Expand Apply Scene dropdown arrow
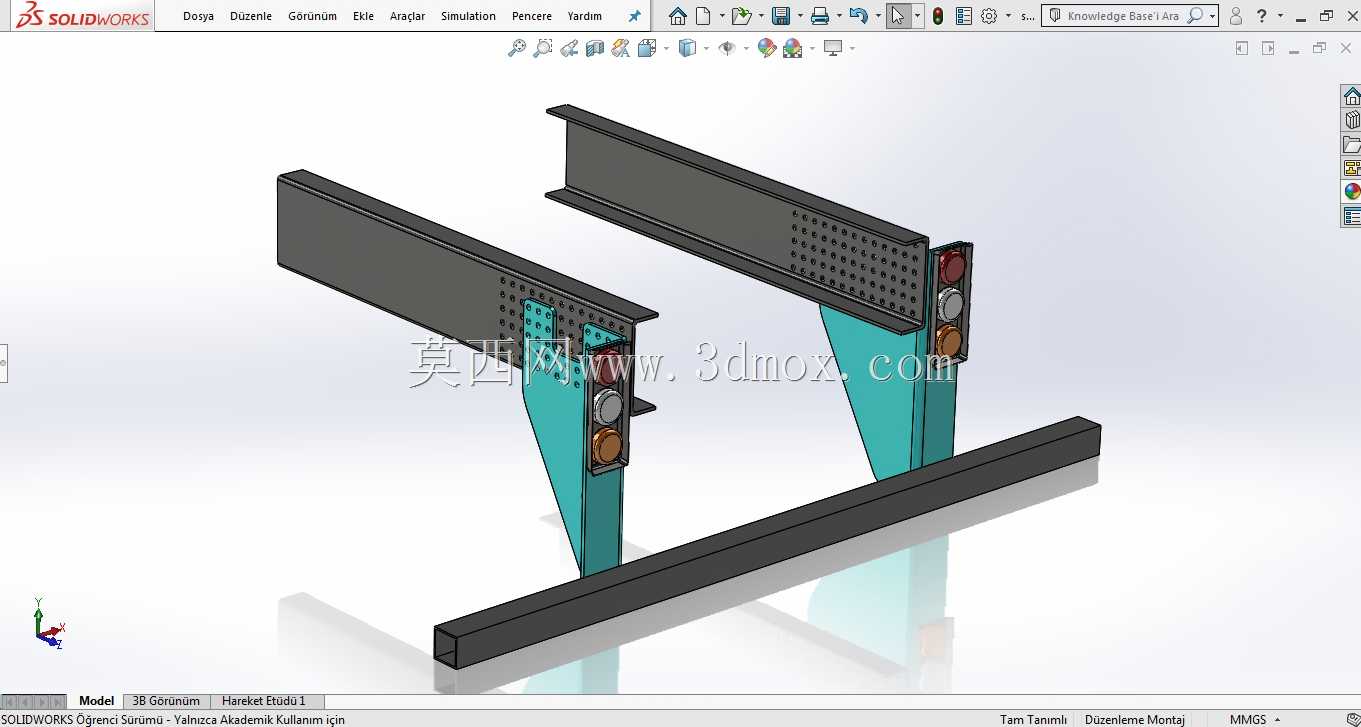The height and width of the screenshot is (727, 1361). (812, 48)
